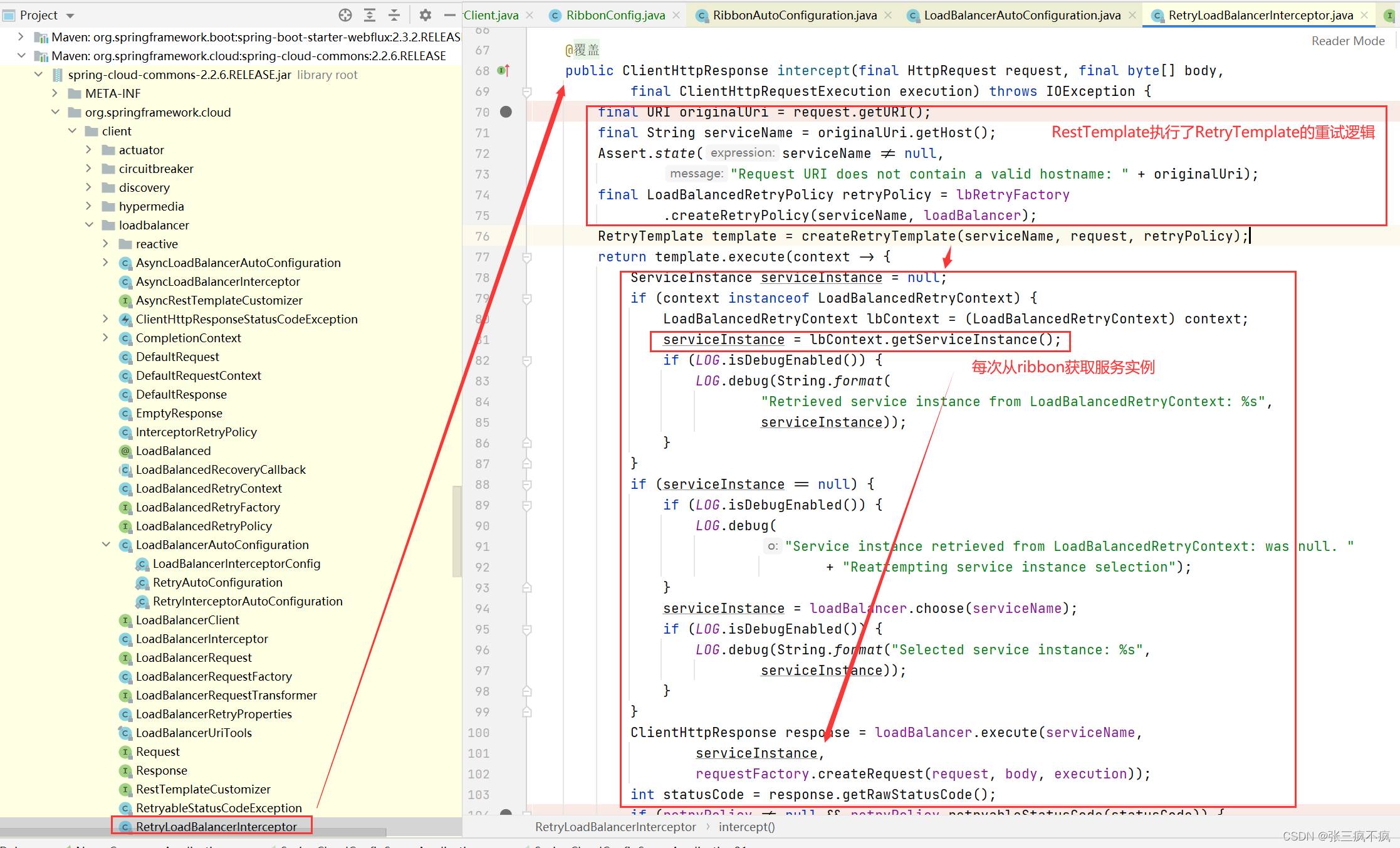Click the locate/select opened file icon

pos(345,15)
